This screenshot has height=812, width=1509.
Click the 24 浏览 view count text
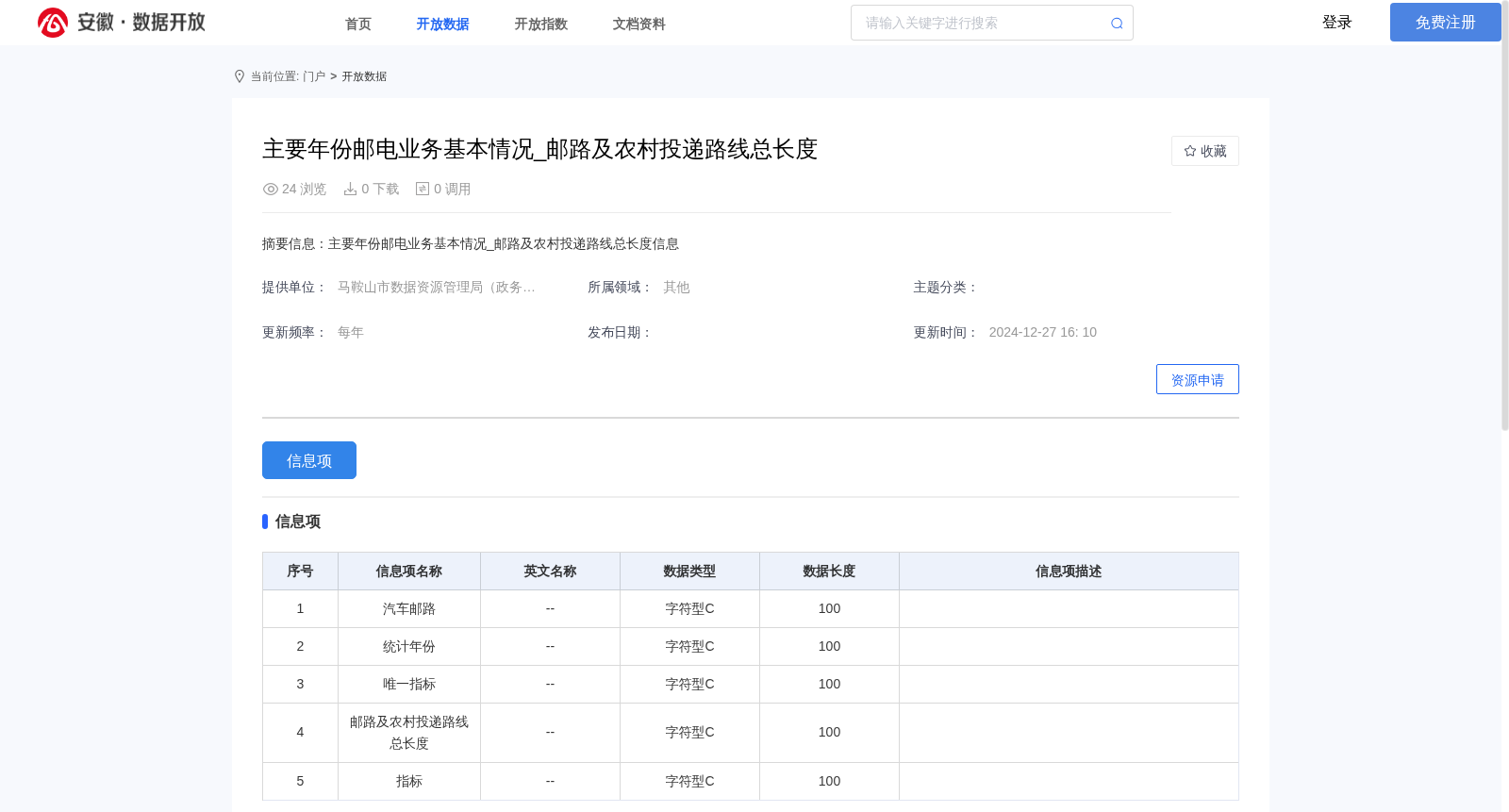click(x=304, y=189)
